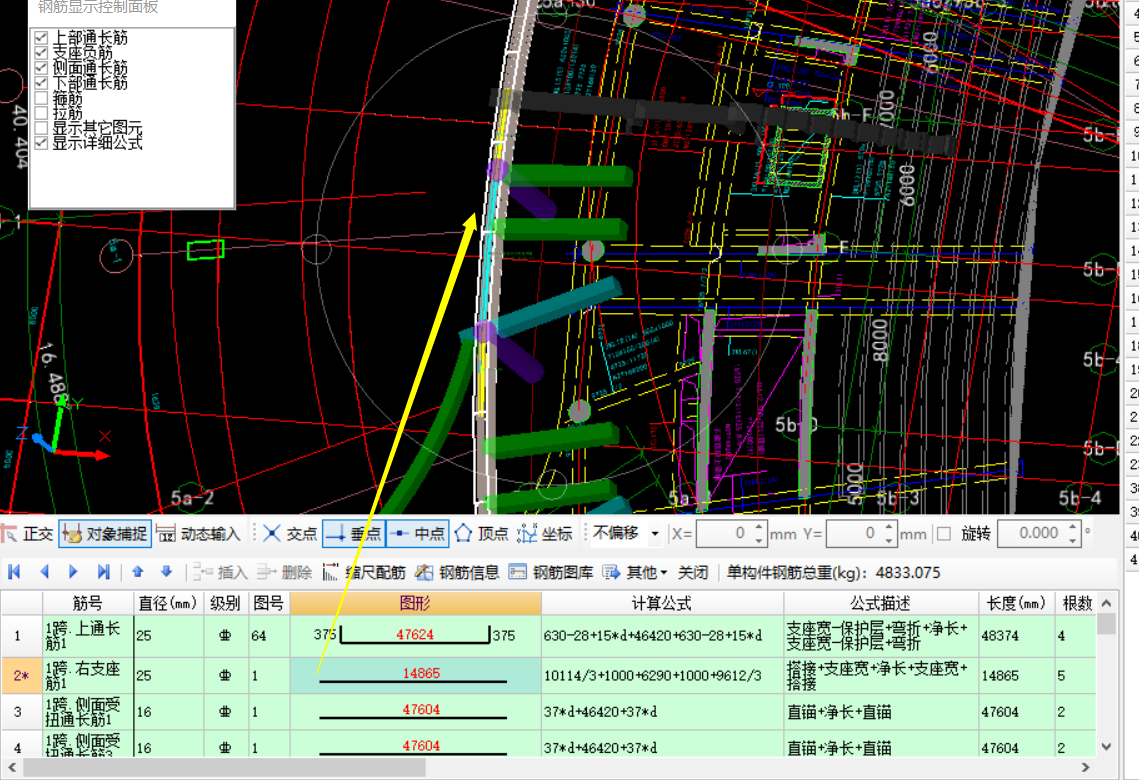The image size is (1139, 780).
Task: Open 钢筋图库 rebar shape library
Action: point(551,572)
